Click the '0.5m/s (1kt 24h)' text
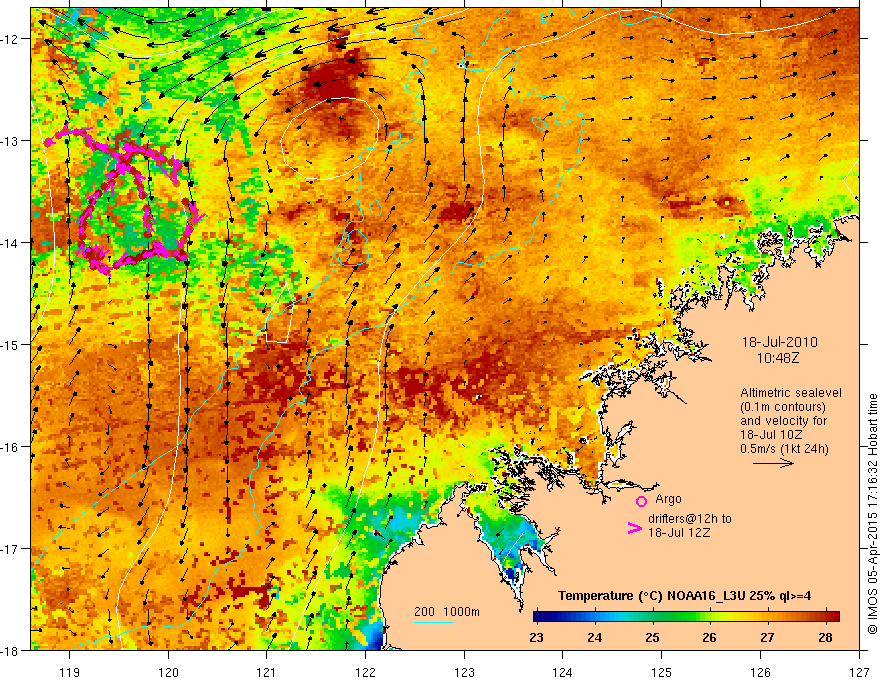 pos(784,449)
